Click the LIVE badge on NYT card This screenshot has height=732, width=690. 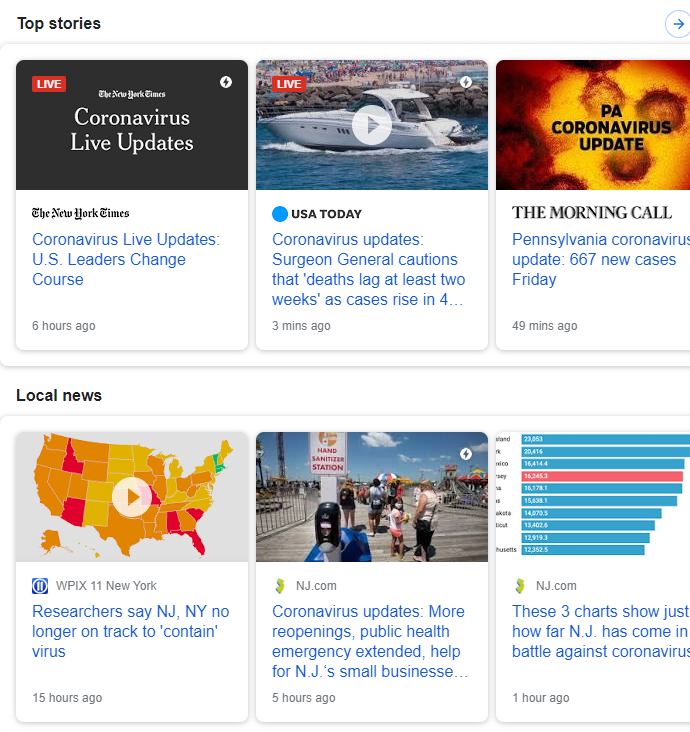pyautogui.click(x=49, y=84)
